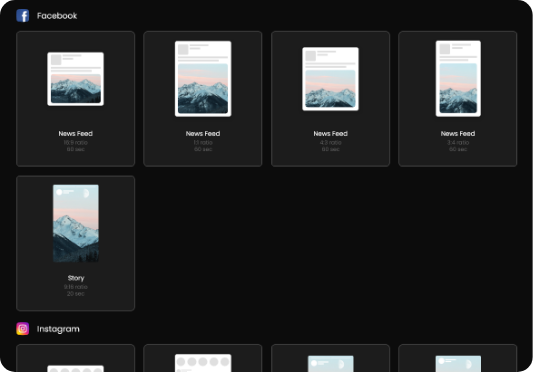Viewport: 533px width, 372px height.
Task: Click the "4:3 ratio" label
Action: (330, 142)
